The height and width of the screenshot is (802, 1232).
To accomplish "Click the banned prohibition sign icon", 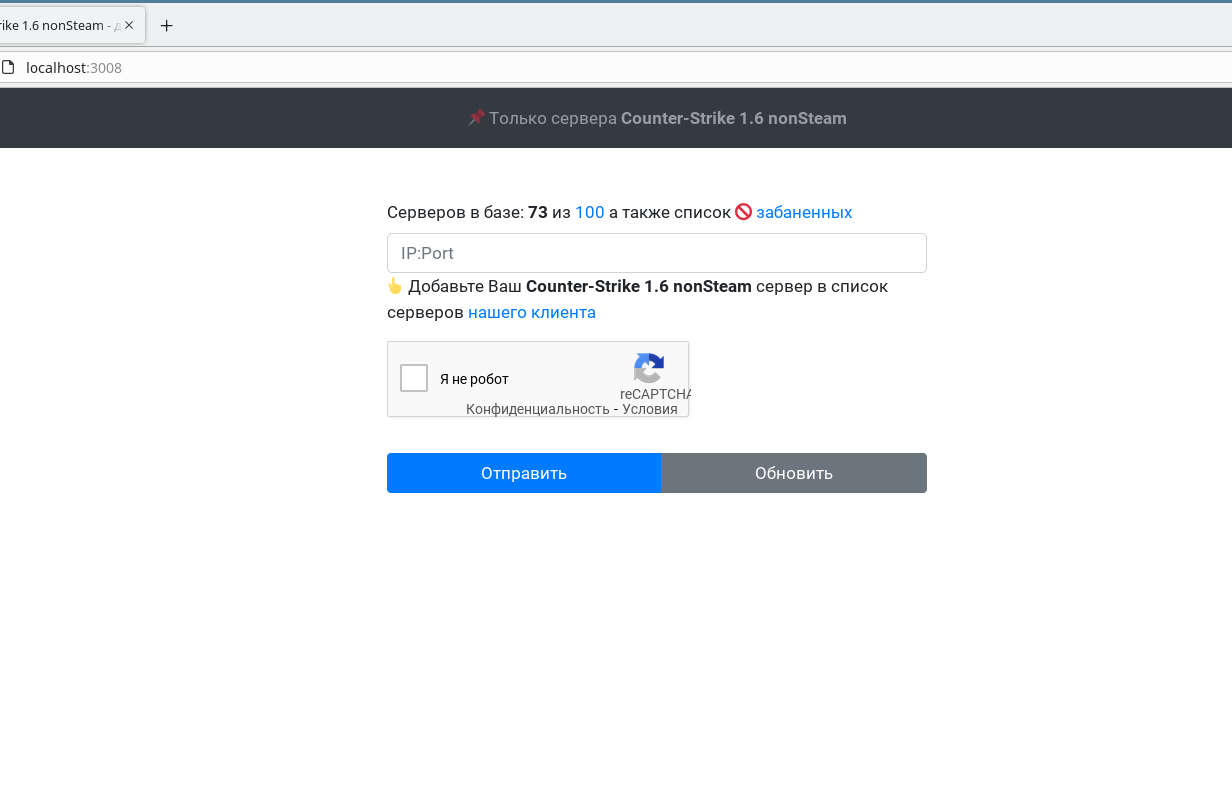I will tap(743, 212).
